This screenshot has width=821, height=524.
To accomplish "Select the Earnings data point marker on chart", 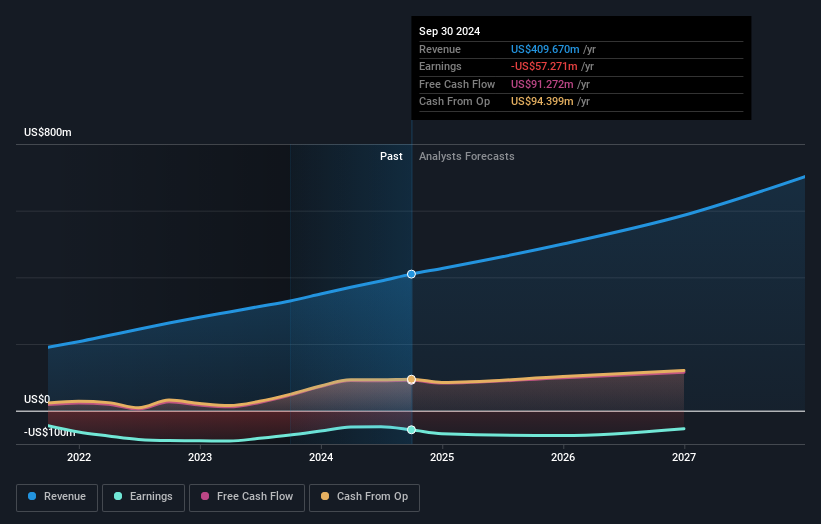I will pos(412,430).
